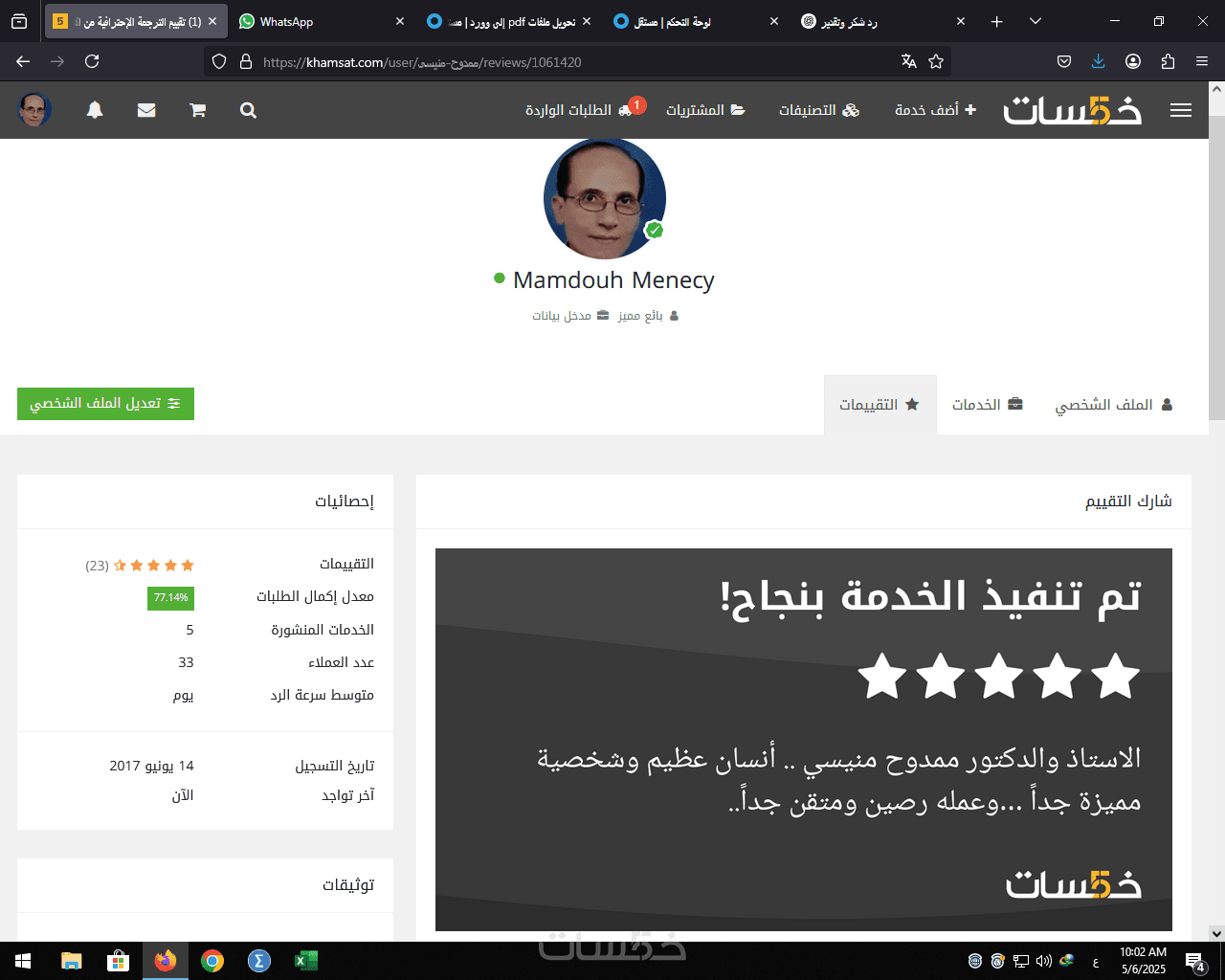The height and width of the screenshot is (980, 1225).
Task: Switch to the التقييمات tab
Action: (x=880, y=405)
